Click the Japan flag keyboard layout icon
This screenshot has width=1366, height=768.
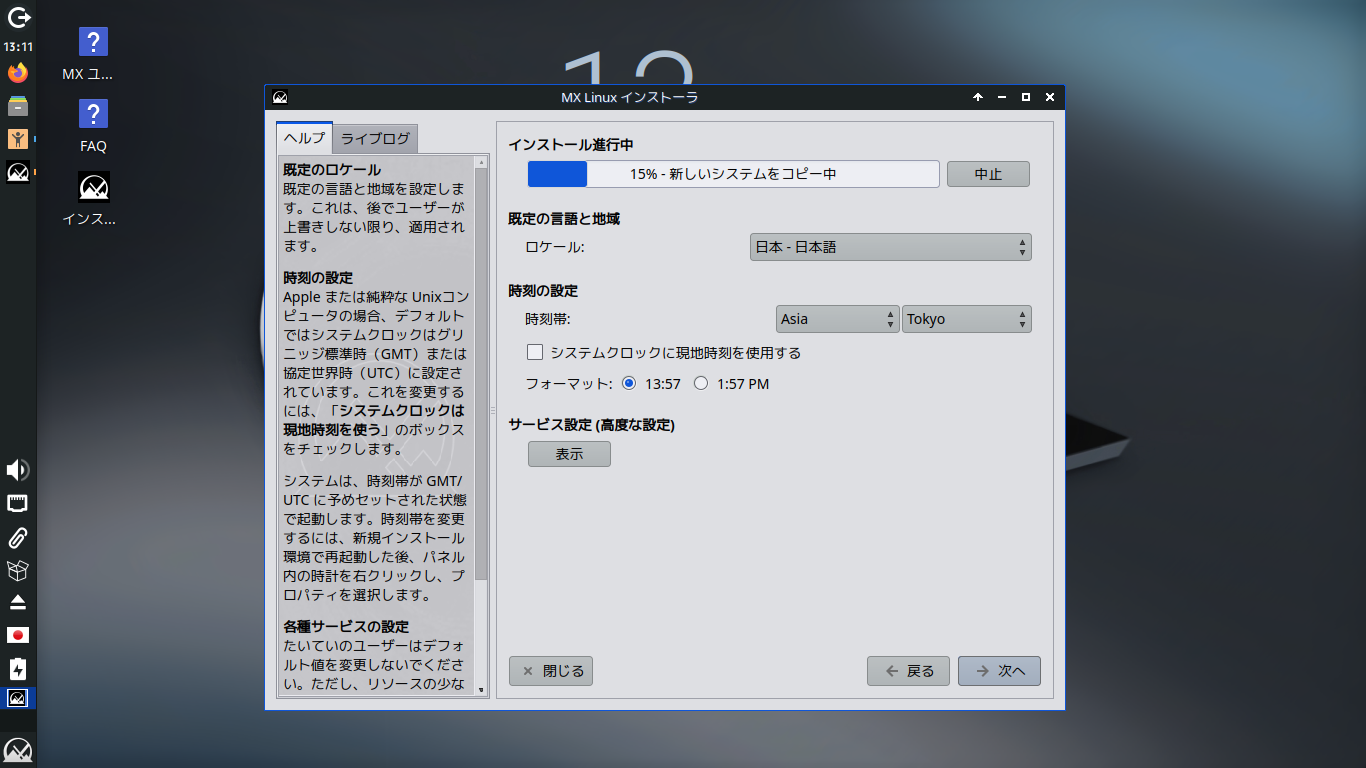(18, 635)
